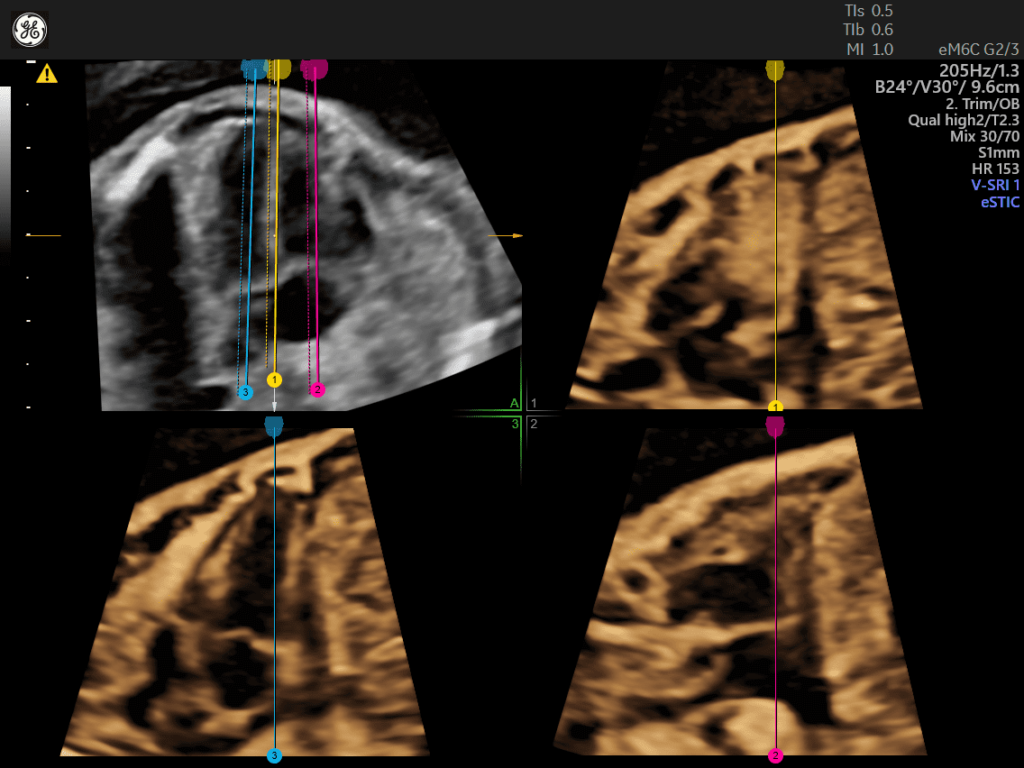This screenshot has height=768, width=1024.
Task: Click the magenta handle atop the lower-right rendered view
Action: 776,426
